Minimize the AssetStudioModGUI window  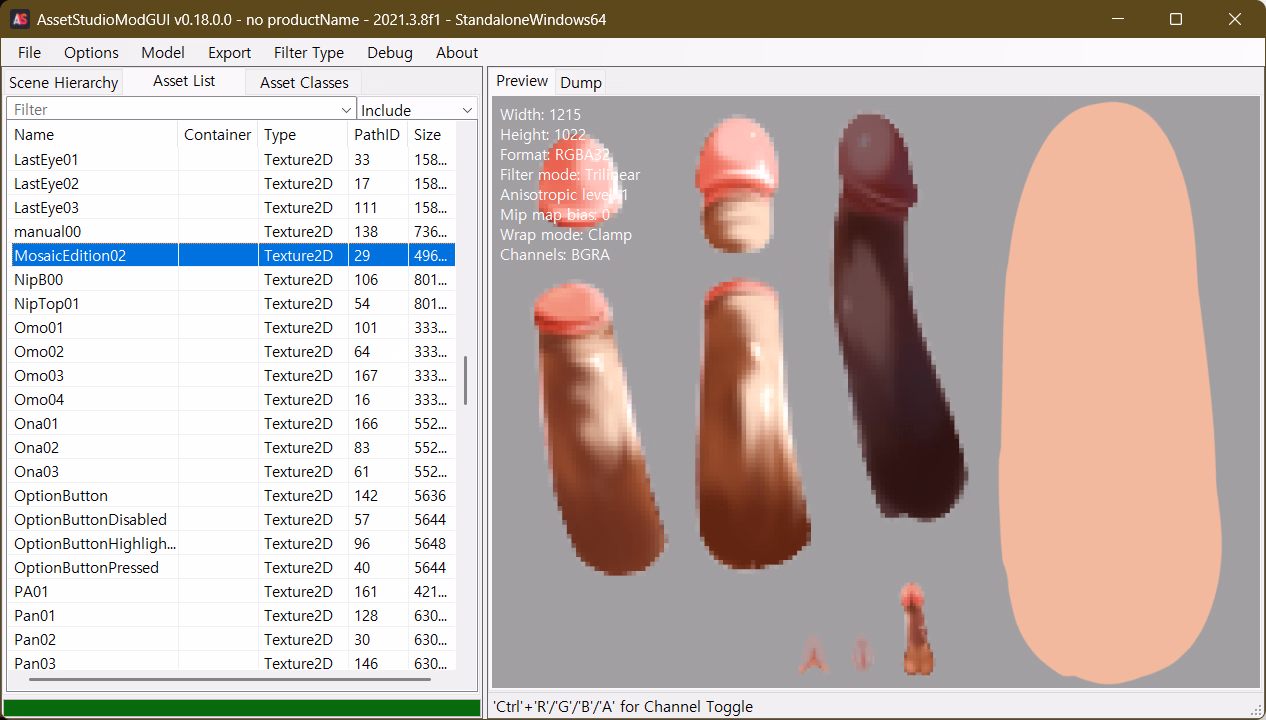point(1129,19)
